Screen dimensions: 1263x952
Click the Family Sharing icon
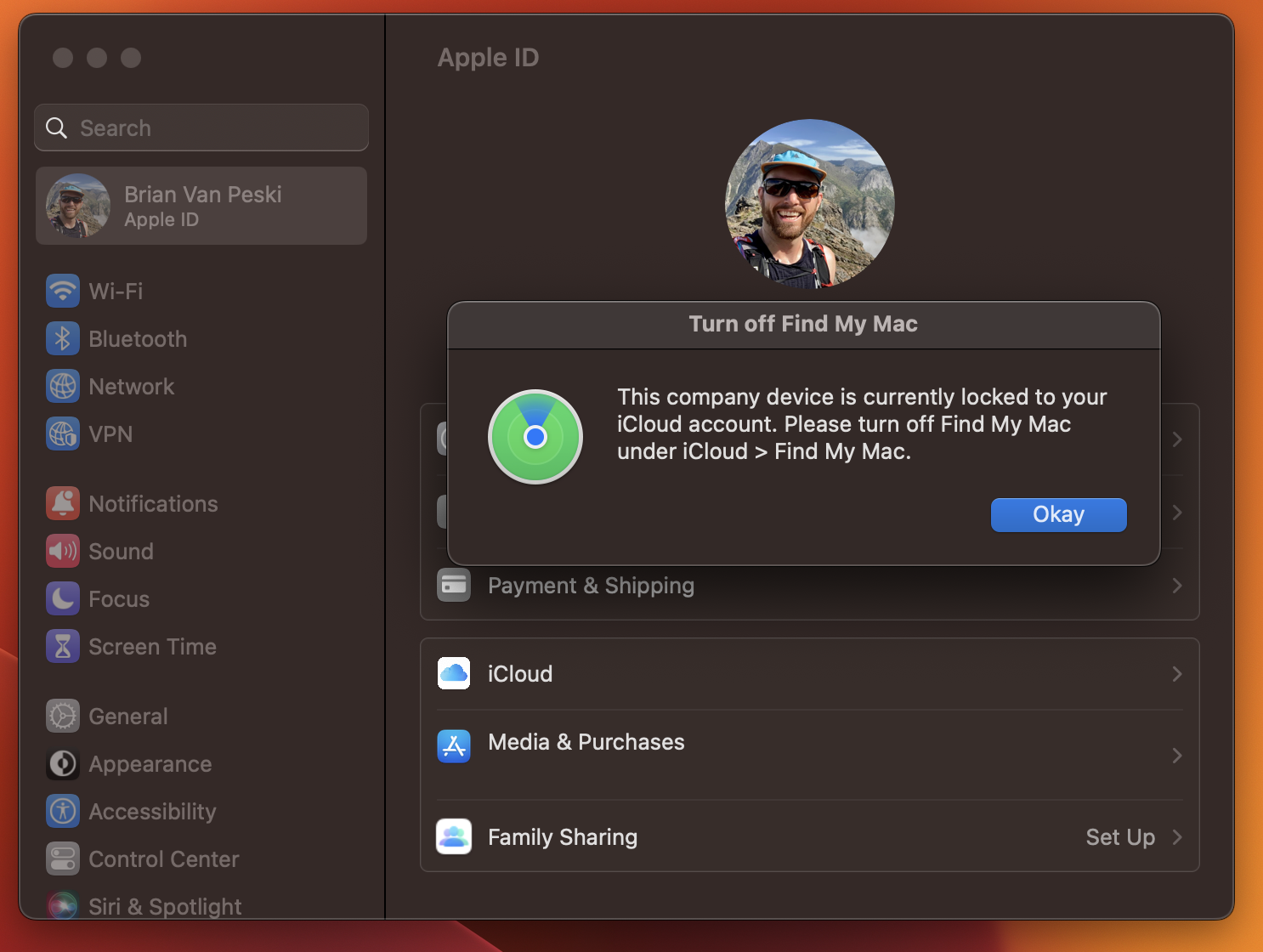(454, 837)
